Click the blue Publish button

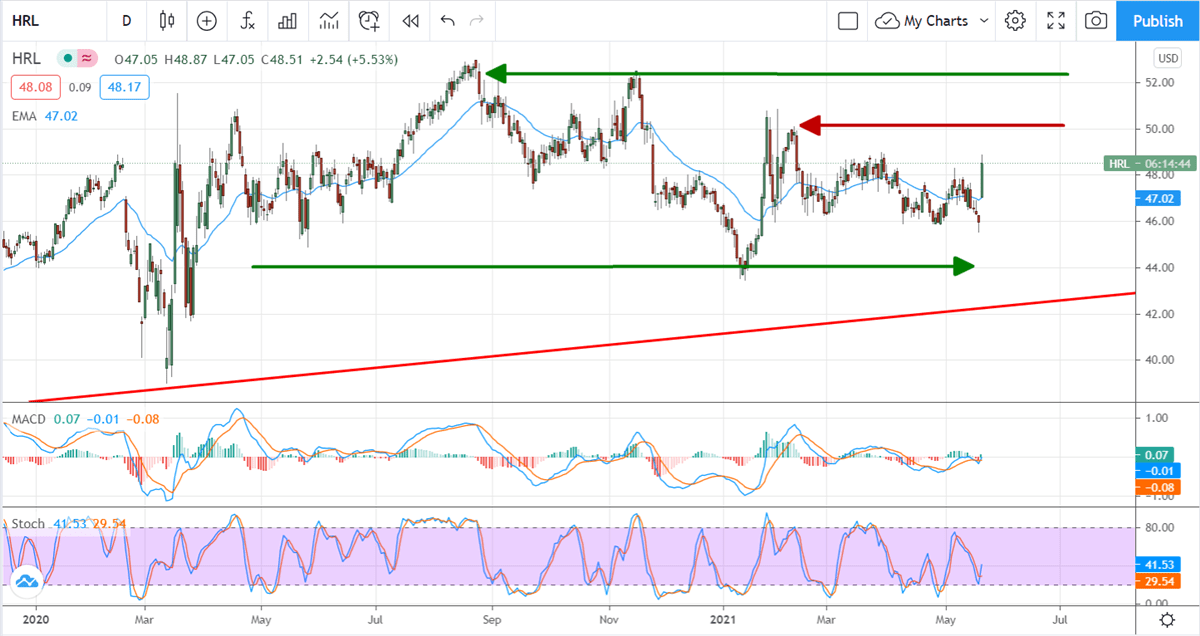click(x=1158, y=21)
